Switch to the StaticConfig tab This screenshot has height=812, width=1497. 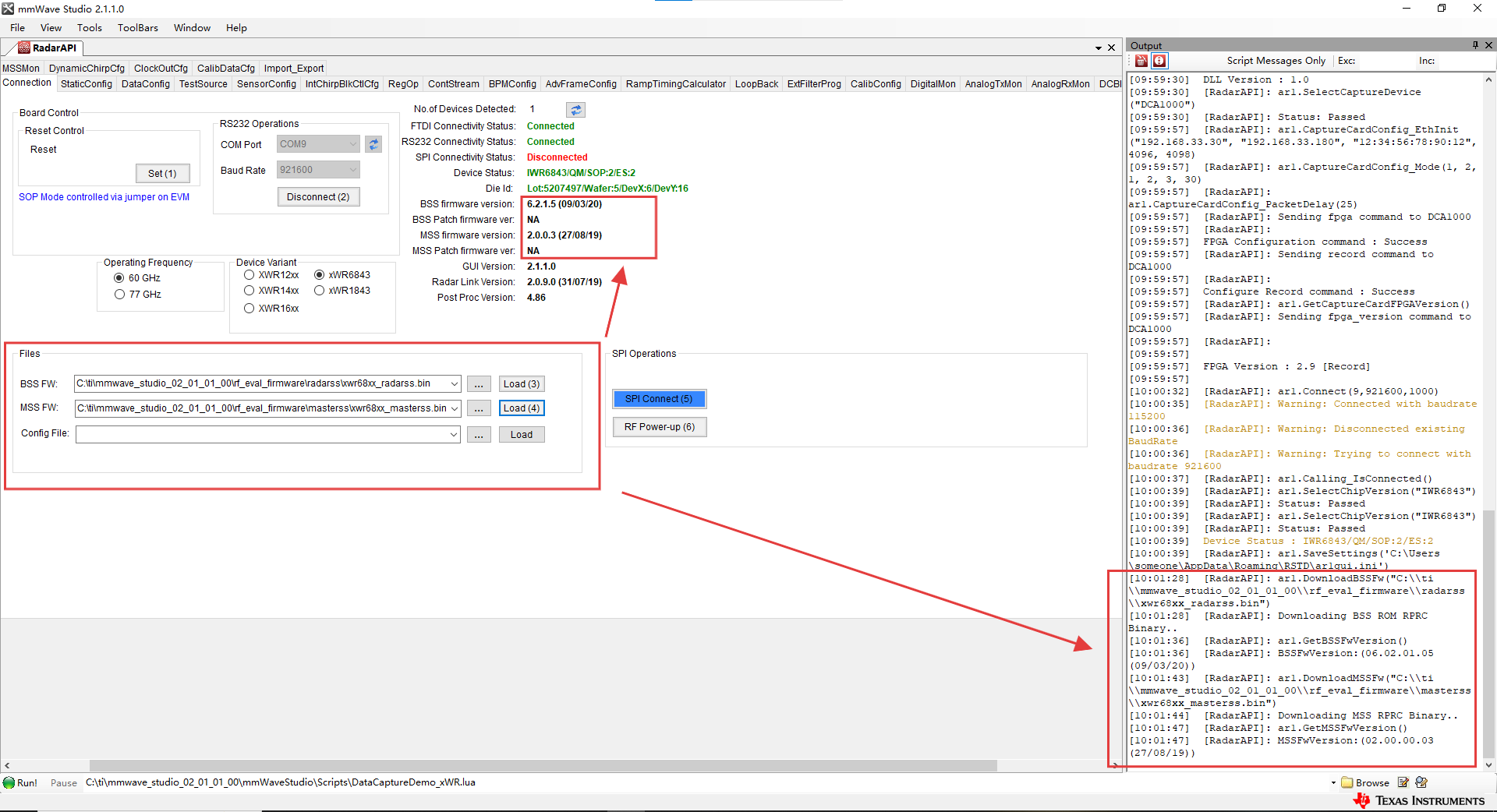click(86, 84)
